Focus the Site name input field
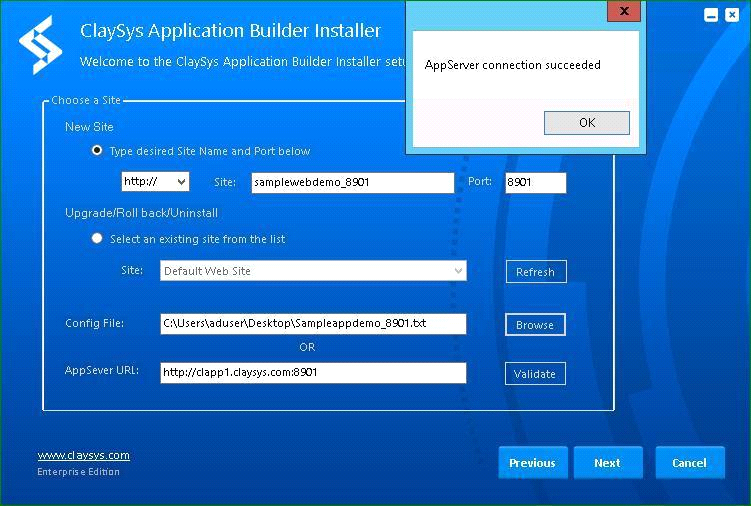This screenshot has width=751, height=506. pyautogui.click(x=353, y=183)
